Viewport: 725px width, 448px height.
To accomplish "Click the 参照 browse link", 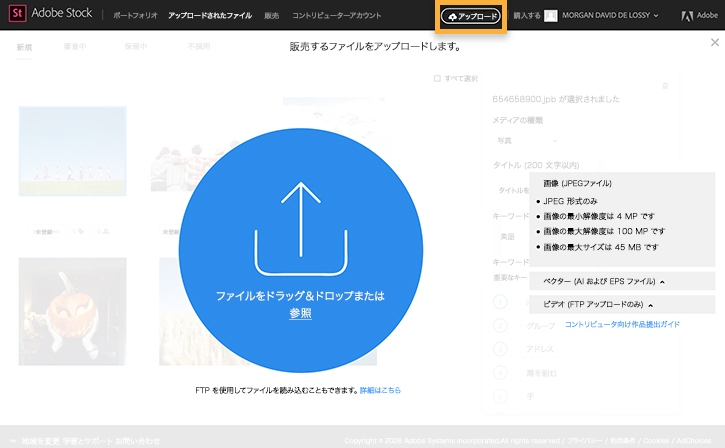I will (x=301, y=313).
